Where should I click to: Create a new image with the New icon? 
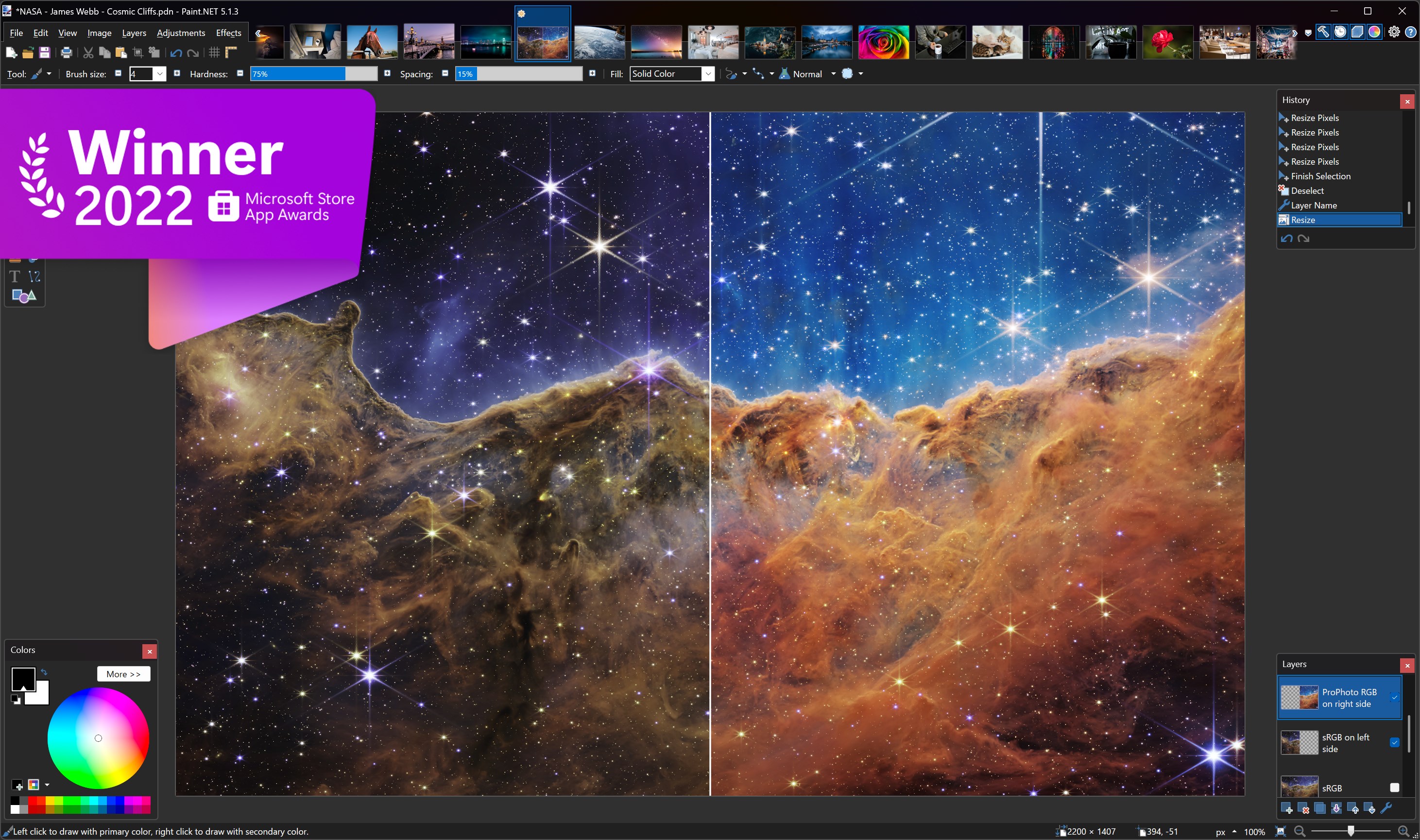(x=10, y=52)
